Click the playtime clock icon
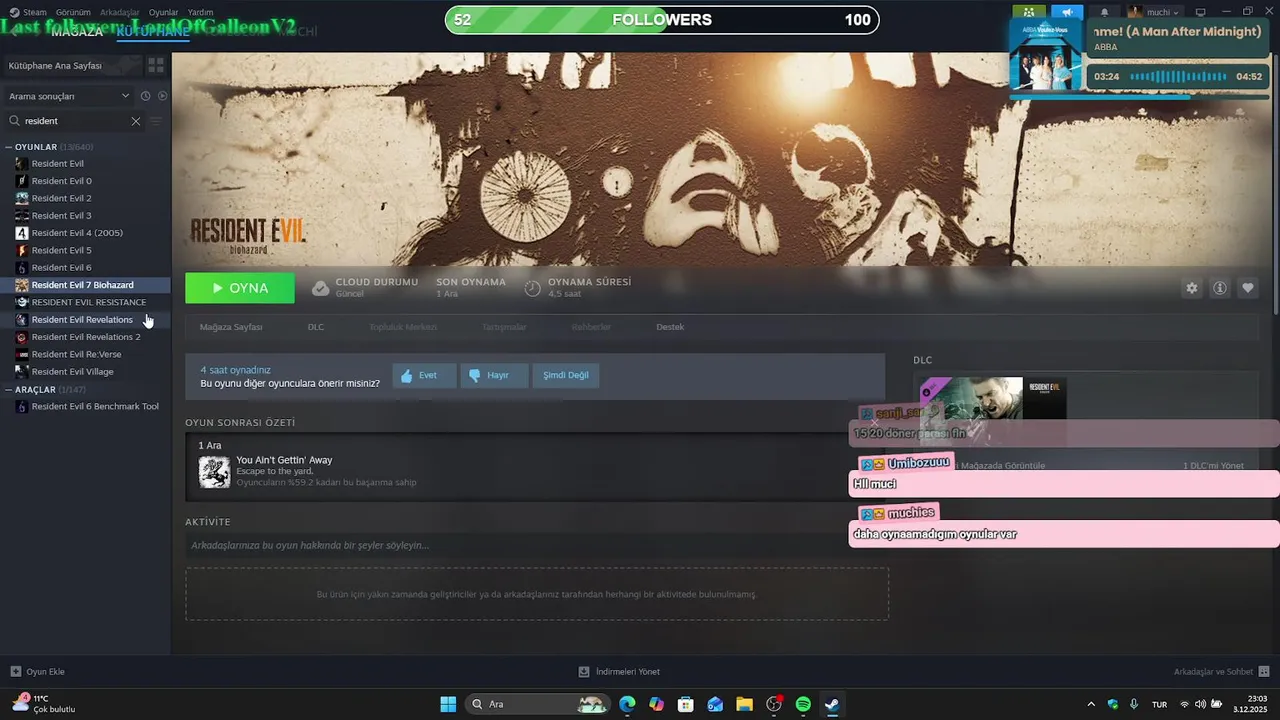The width and height of the screenshot is (1280, 720). [533, 288]
